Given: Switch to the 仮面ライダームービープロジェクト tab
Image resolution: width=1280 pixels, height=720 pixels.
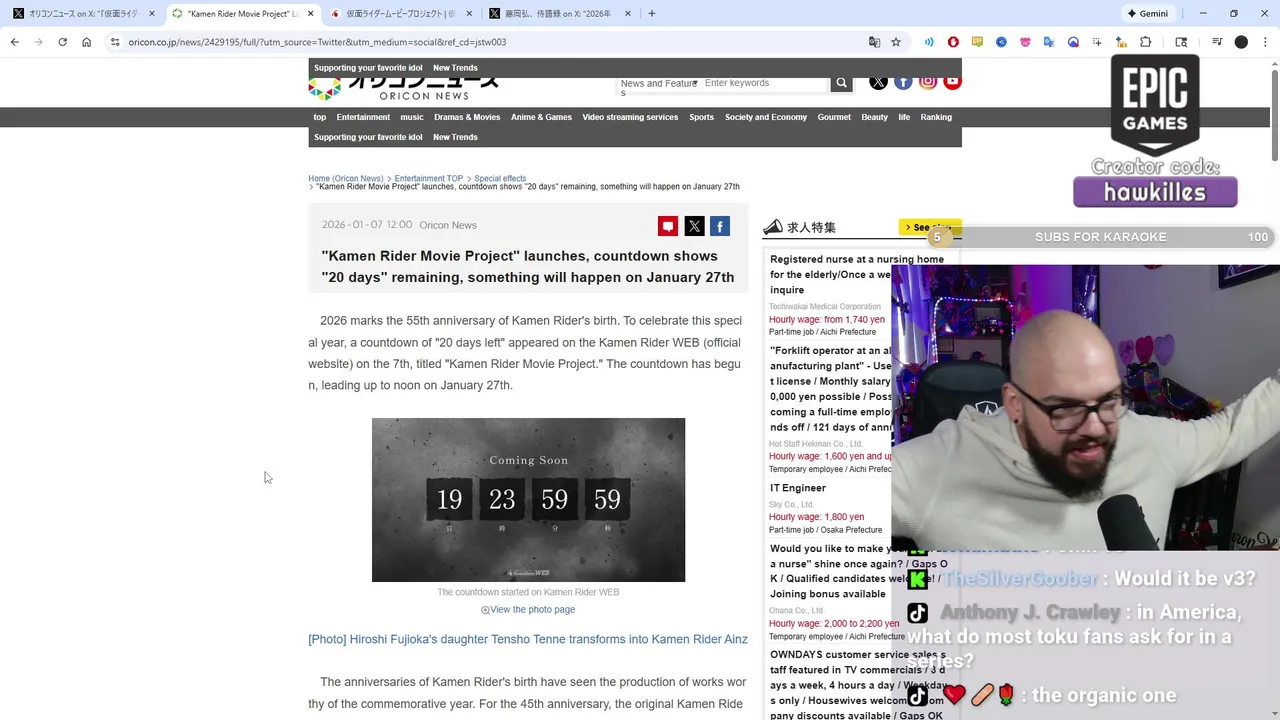Looking at the screenshot, I should (x=400, y=13).
